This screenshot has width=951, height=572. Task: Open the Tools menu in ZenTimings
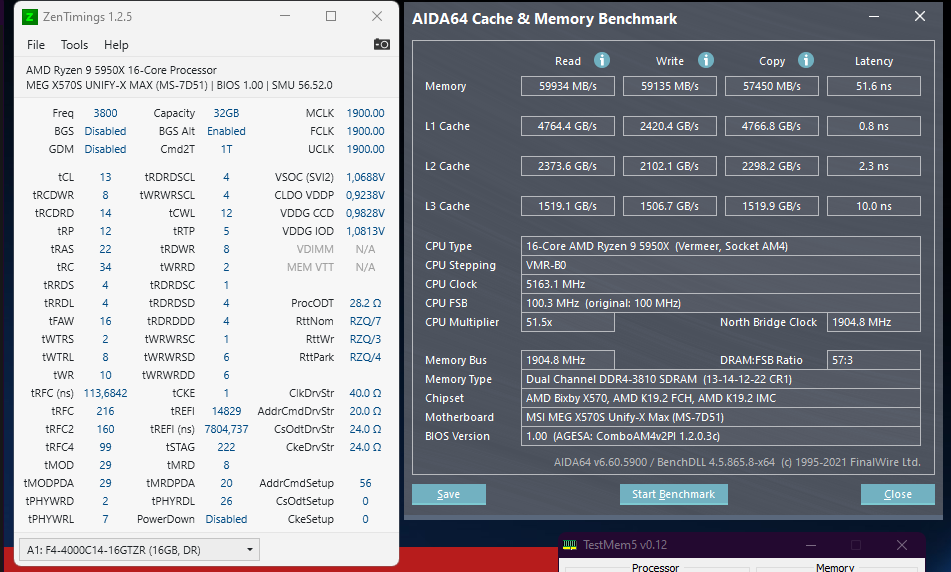[x=75, y=45]
